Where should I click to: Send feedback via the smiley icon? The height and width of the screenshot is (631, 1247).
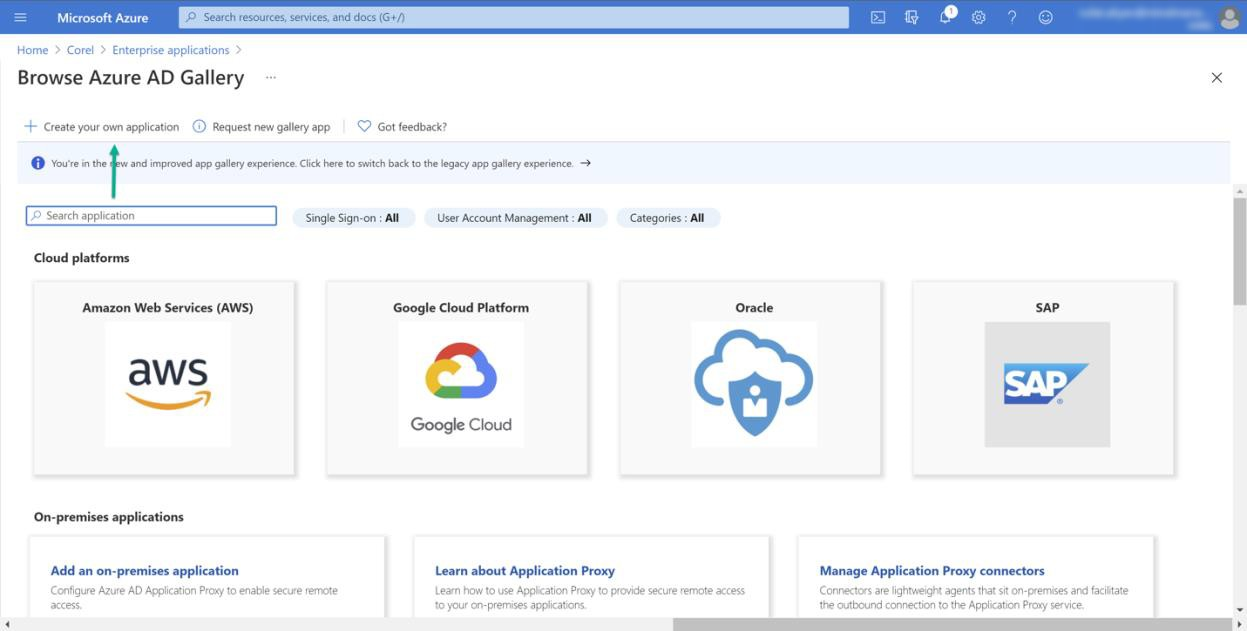coord(1045,17)
